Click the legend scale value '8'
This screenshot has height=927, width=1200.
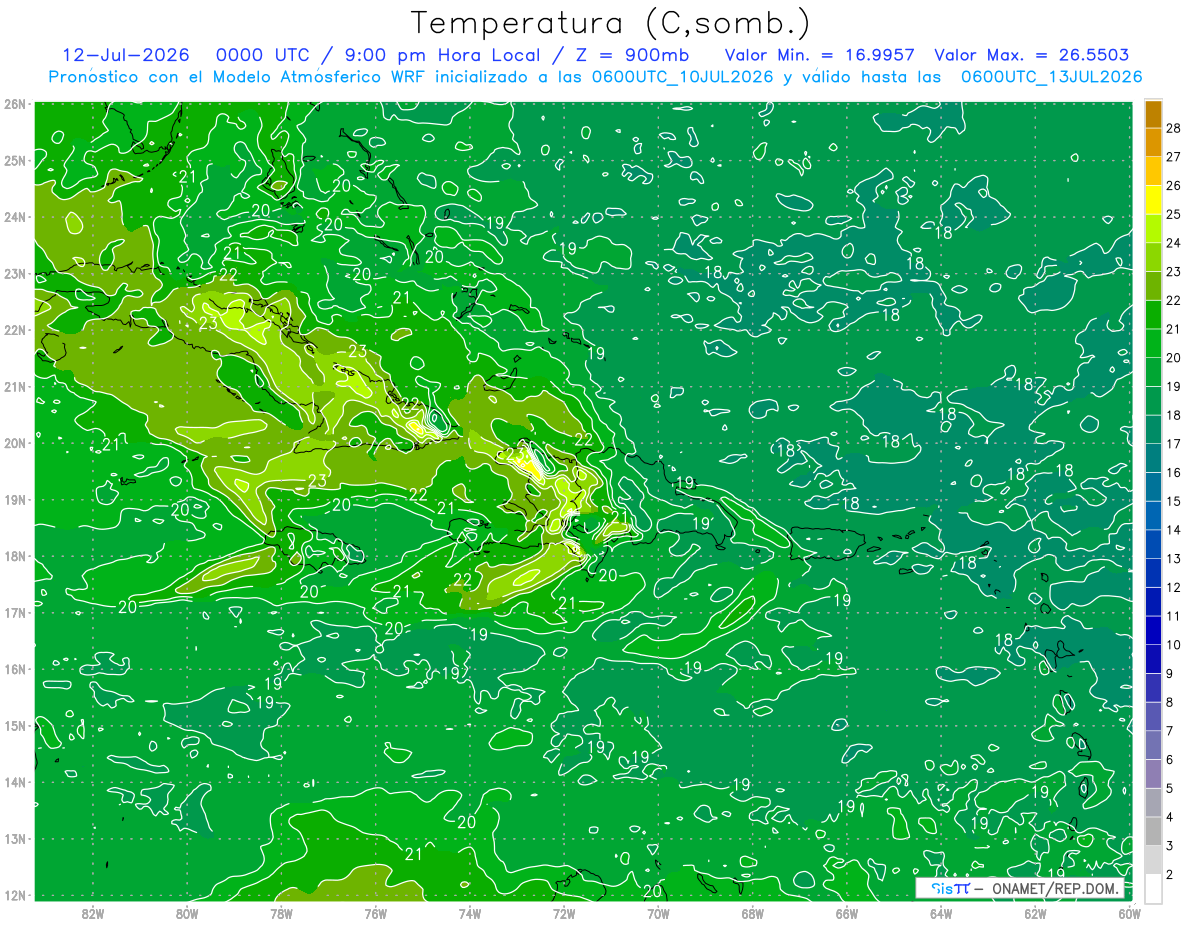tap(1170, 702)
